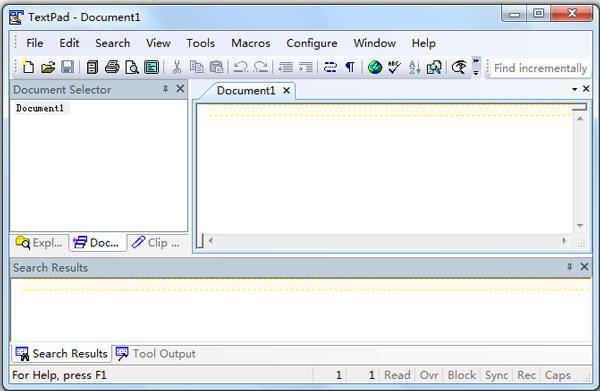This screenshot has height=391, width=600.
Task: Click the Paste clipboard icon
Action: 216,67
